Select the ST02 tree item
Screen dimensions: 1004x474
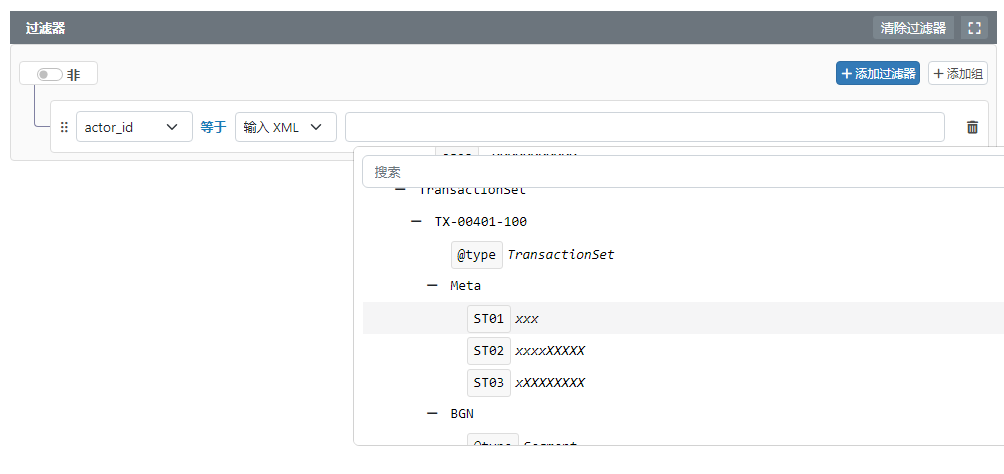click(489, 350)
